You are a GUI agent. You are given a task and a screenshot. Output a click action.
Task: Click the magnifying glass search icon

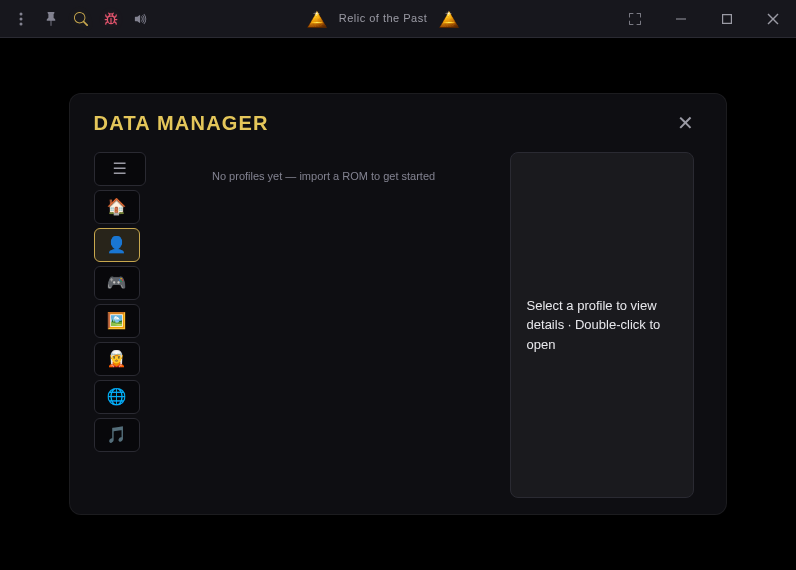[81, 19]
